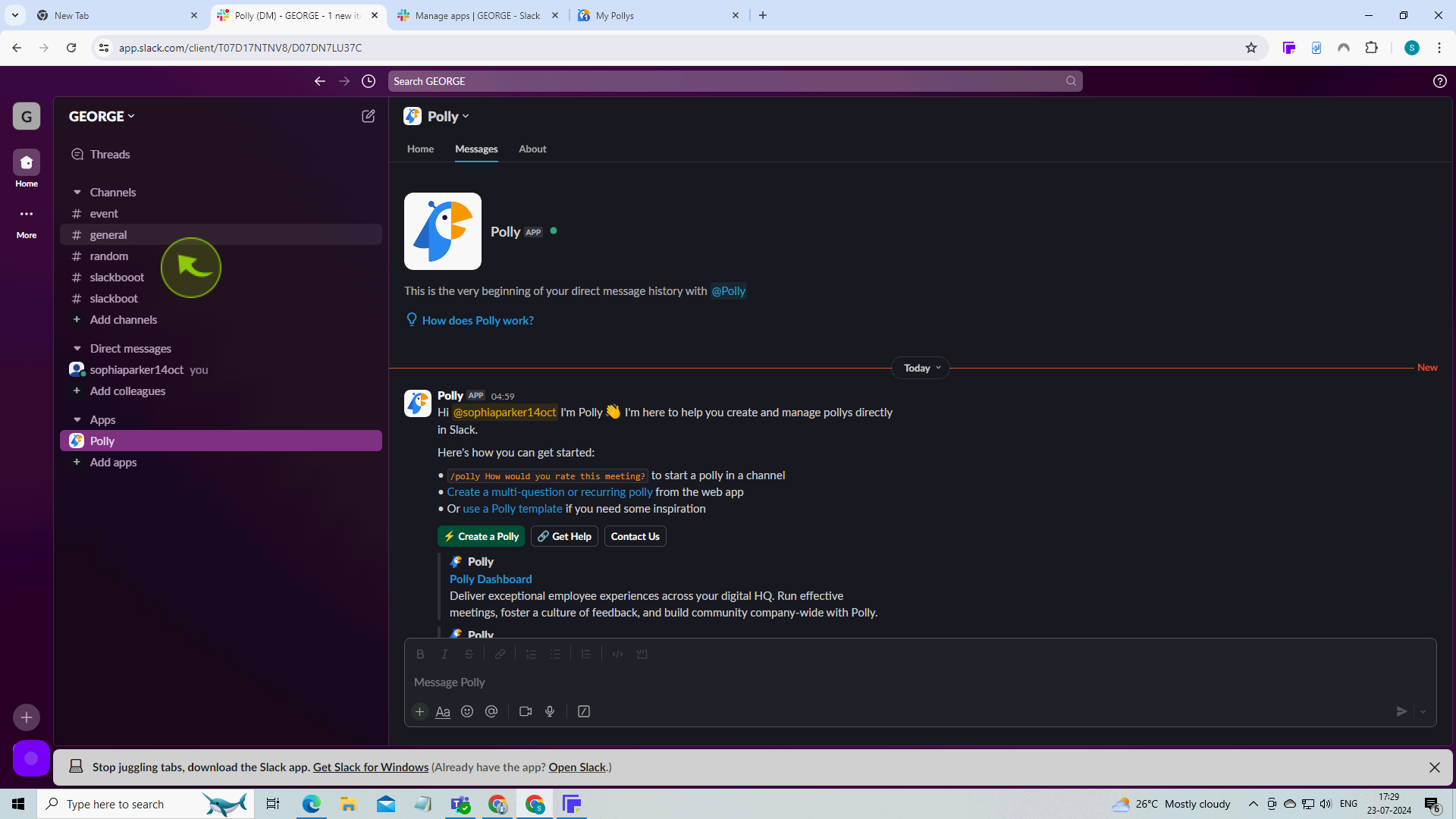Toggle italic formatting in message composer
The image size is (1456, 819).
(x=444, y=654)
